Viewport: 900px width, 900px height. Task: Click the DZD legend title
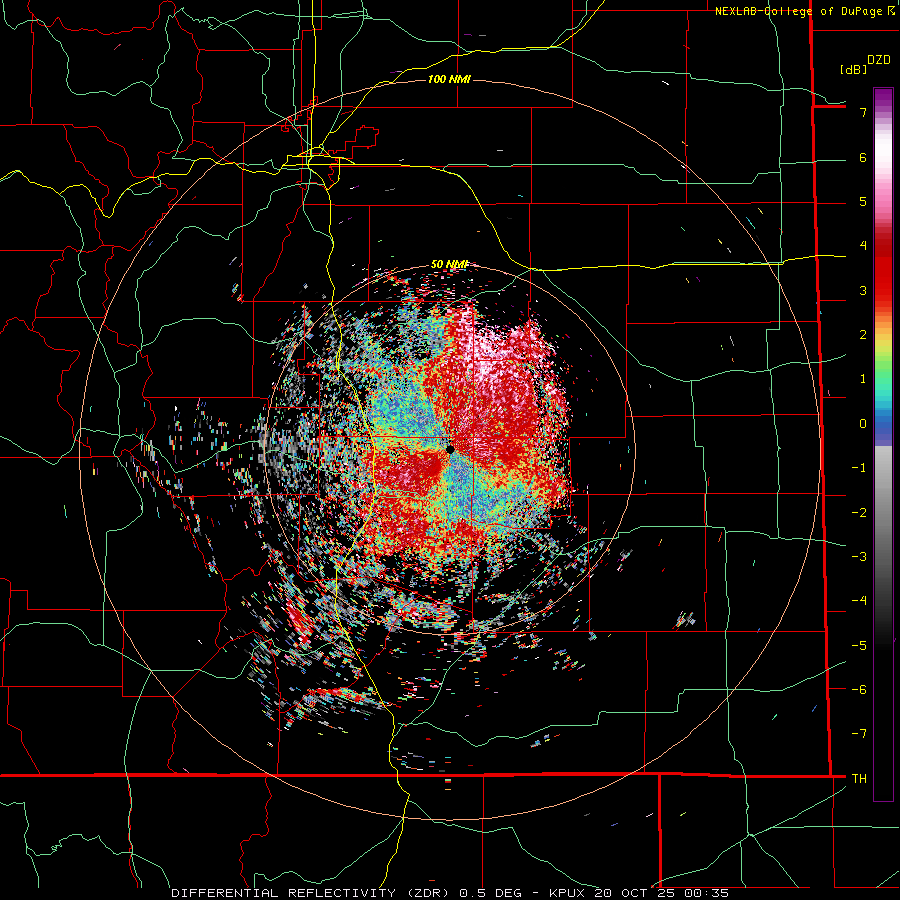click(879, 60)
